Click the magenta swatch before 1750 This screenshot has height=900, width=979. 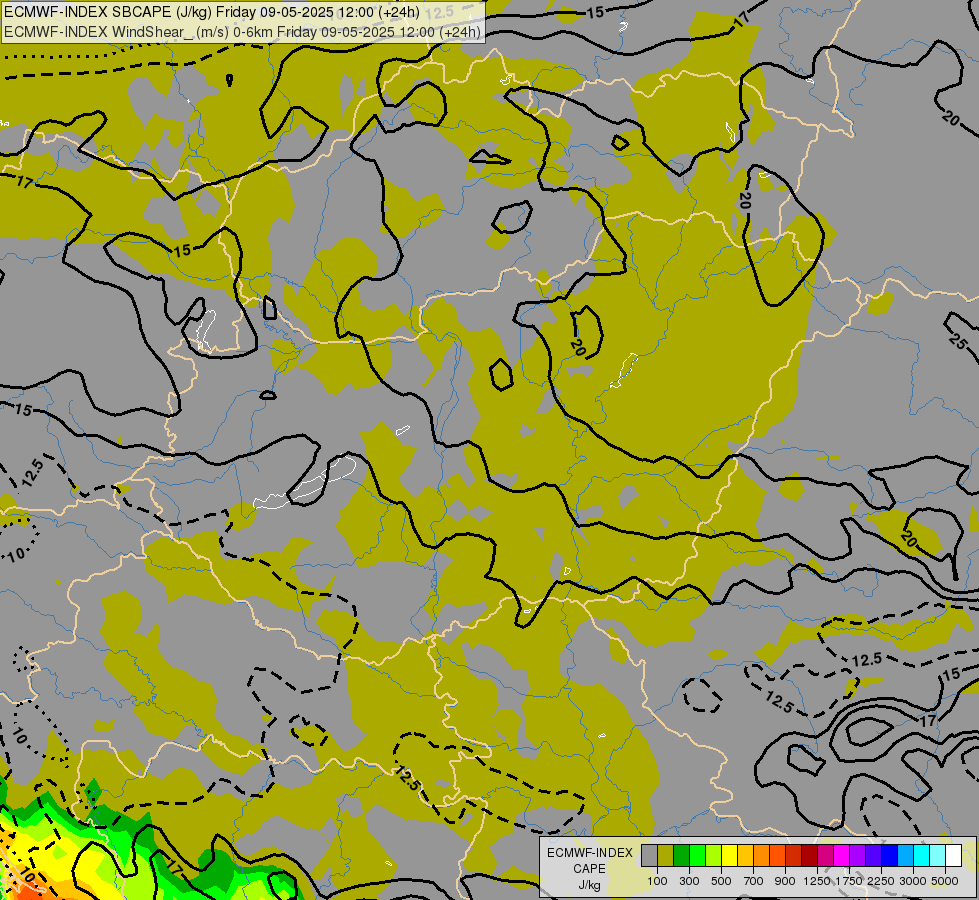tap(842, 856)
